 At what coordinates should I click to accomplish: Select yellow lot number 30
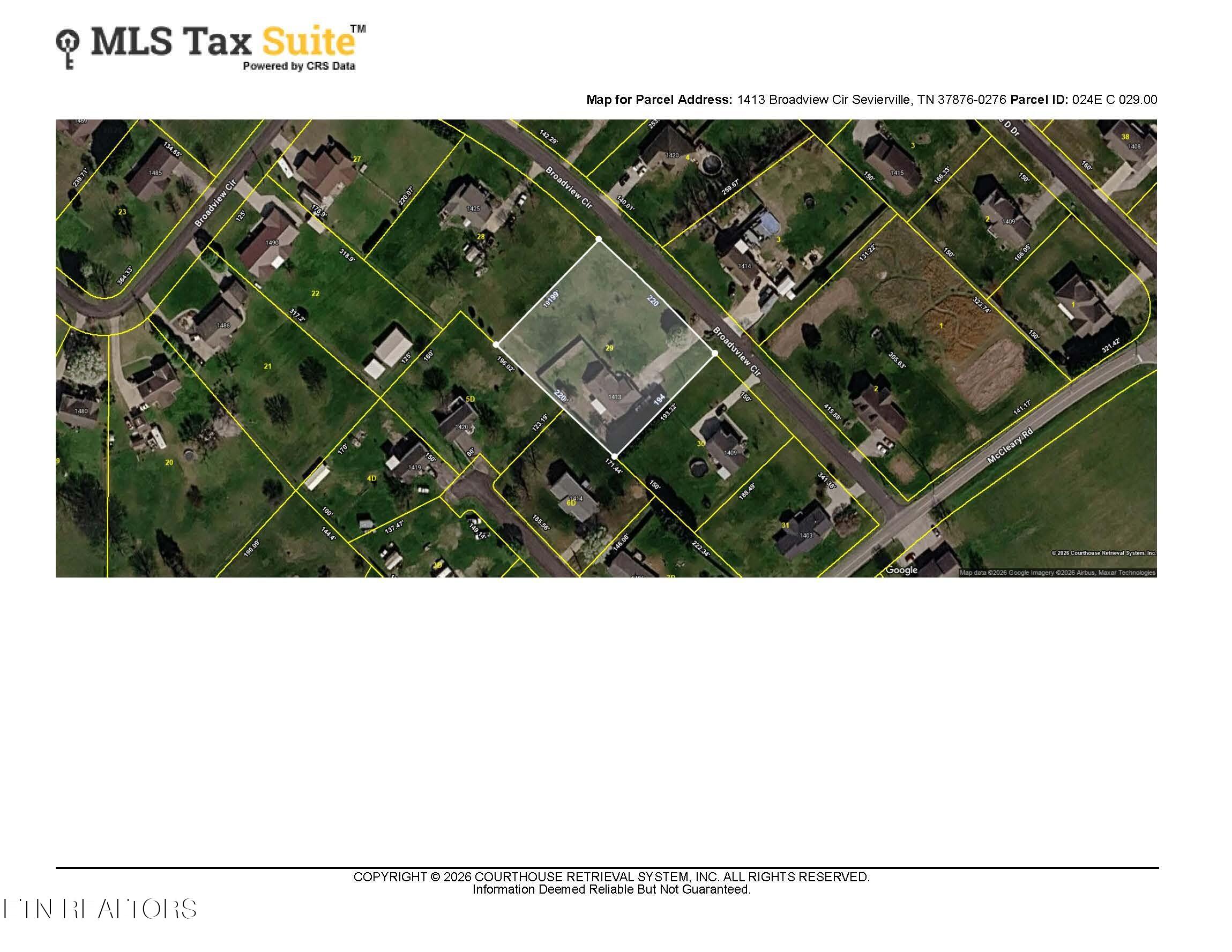coord(700,444)
